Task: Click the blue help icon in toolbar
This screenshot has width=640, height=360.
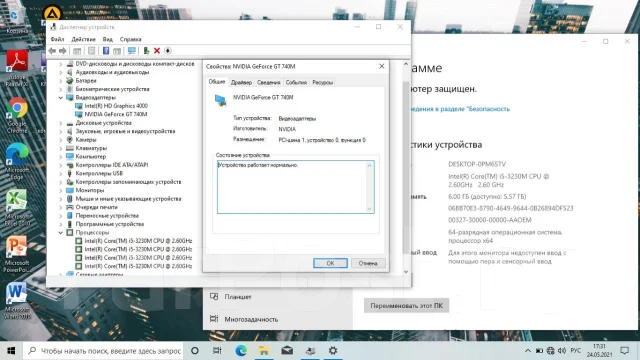Action: pyautogui.click(x=106, y=51)
